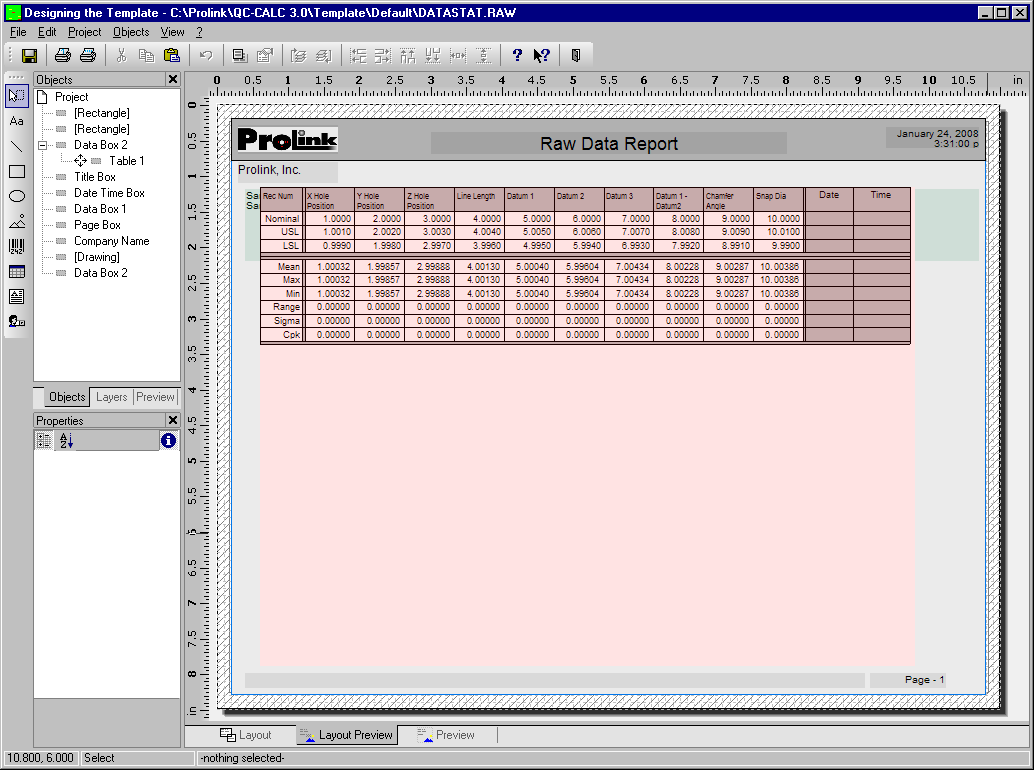Click the second layer-order icon in the toolbar
Screen dimensions: 1034x770
tap(323, 56)
